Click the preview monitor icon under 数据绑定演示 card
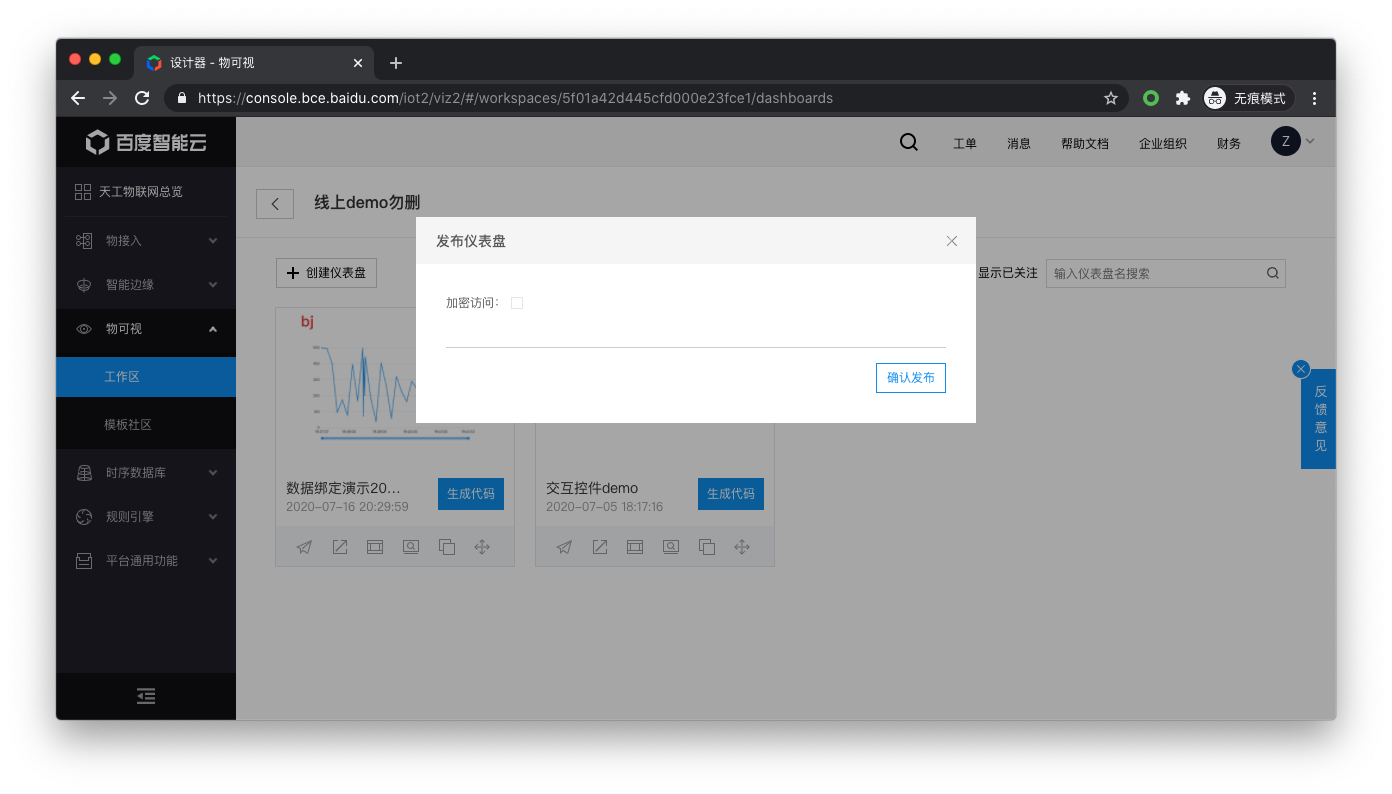 [411, 547]
